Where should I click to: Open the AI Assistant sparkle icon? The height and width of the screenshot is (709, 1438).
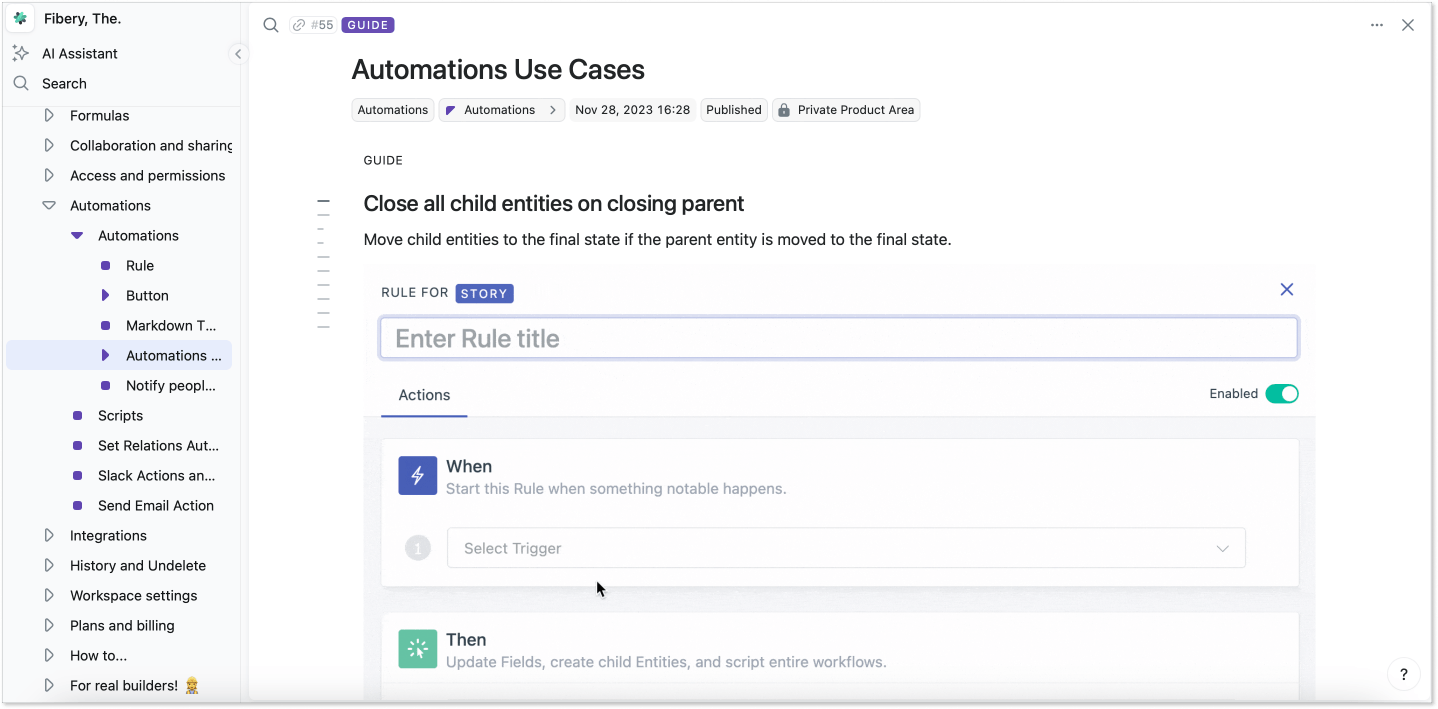click(x=20, y=53)
